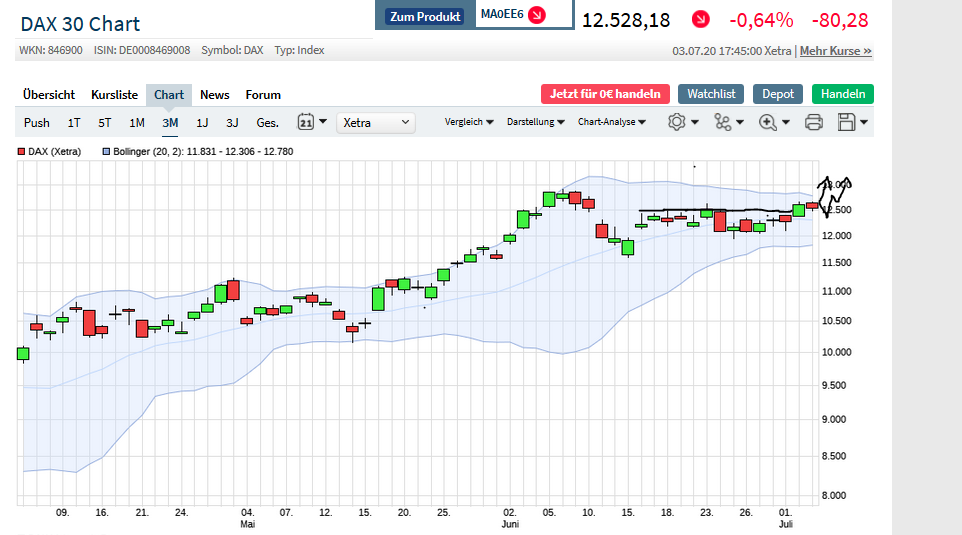Open the News tab
The height and width of the screenshot is (535, 962).
point(215,95)
